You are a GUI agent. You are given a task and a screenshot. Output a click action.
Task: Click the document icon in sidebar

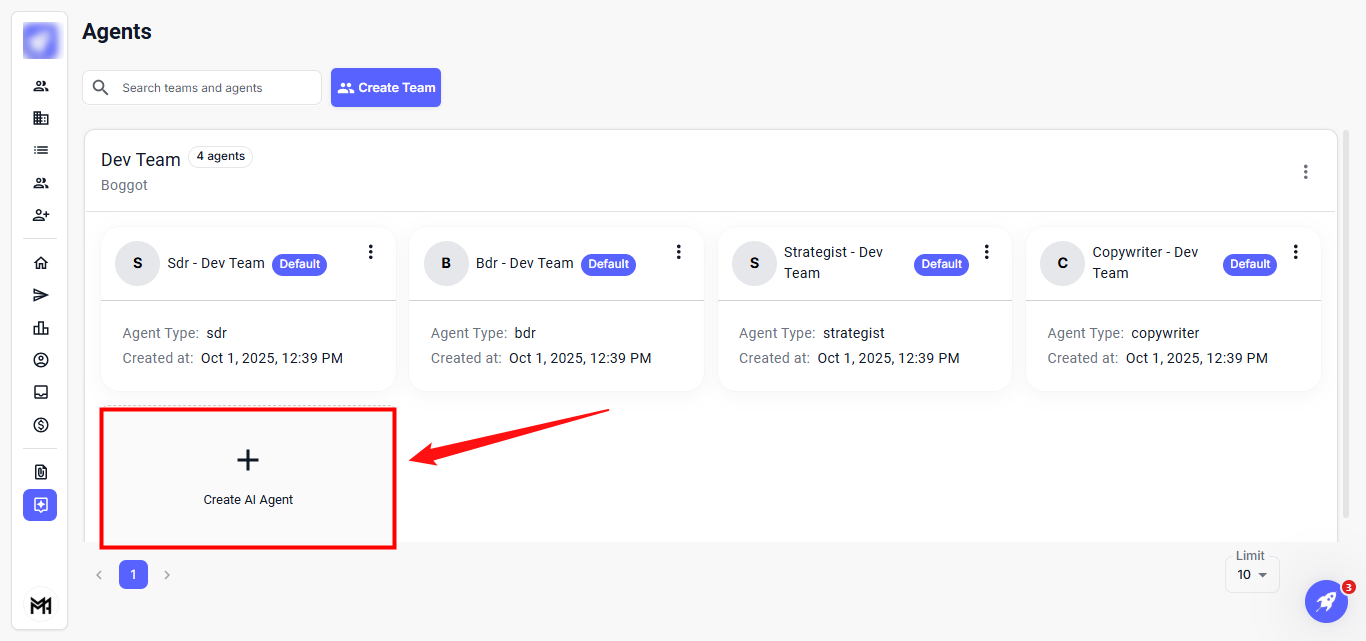click(x=40, y=472)
